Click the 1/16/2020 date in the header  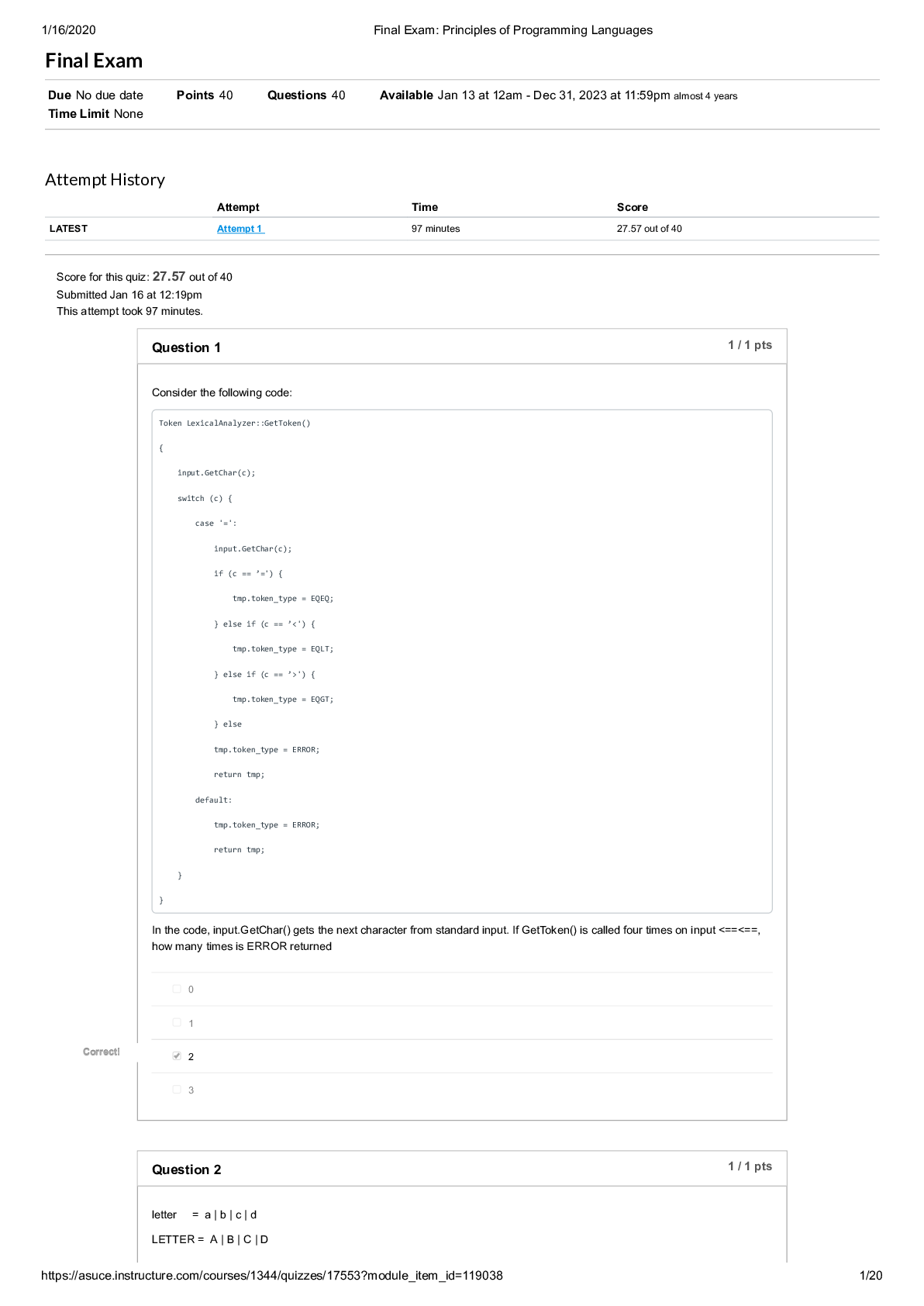[x=69, y=30]
